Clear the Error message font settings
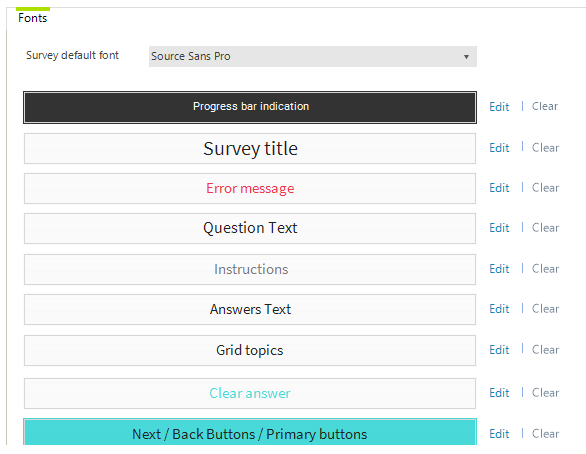586x454 pixels. tap(545, 188)
